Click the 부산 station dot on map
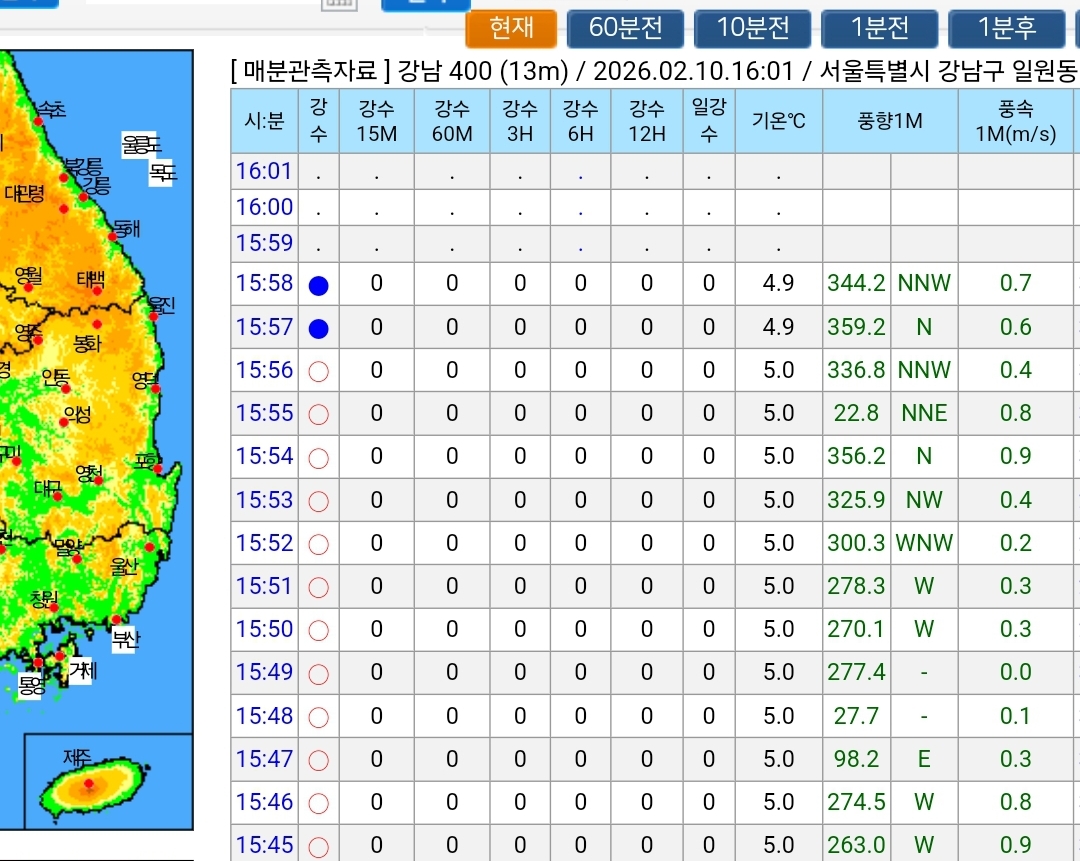This screenshot has width=1080, height=861. click(116, 620)
